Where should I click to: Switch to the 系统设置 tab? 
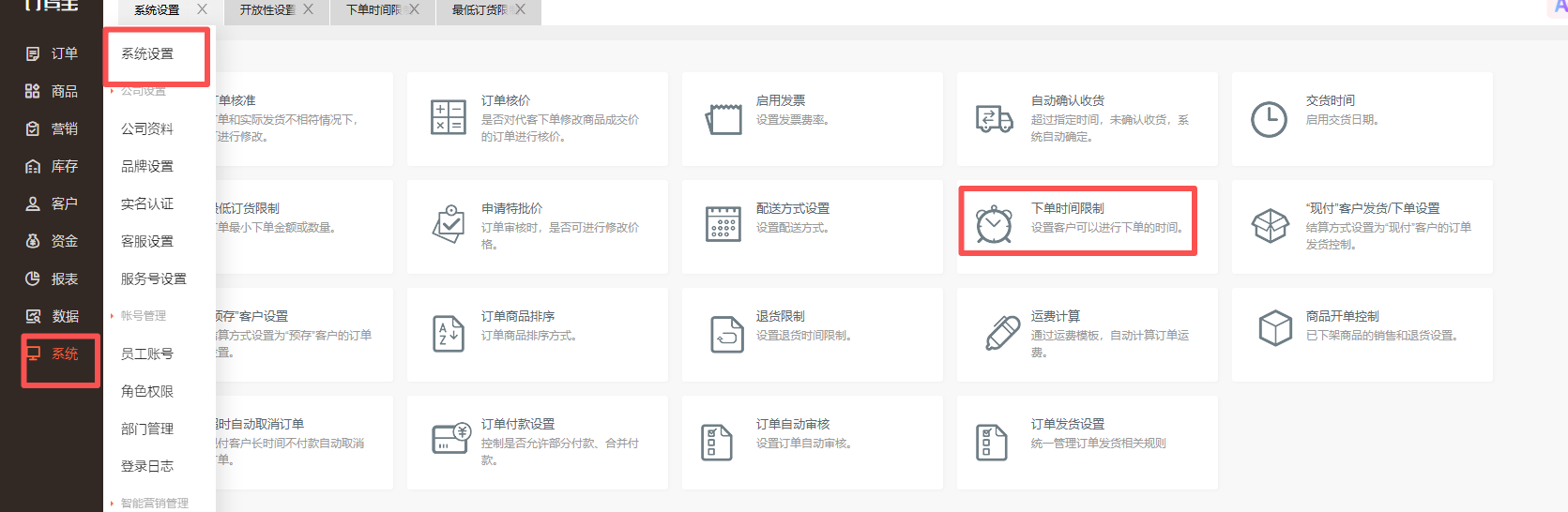point(157,10)
